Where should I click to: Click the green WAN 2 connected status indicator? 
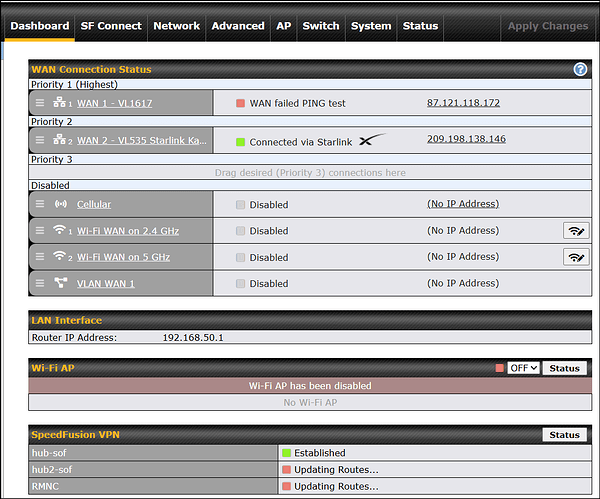pyautogui.click(x=240, y=142)
